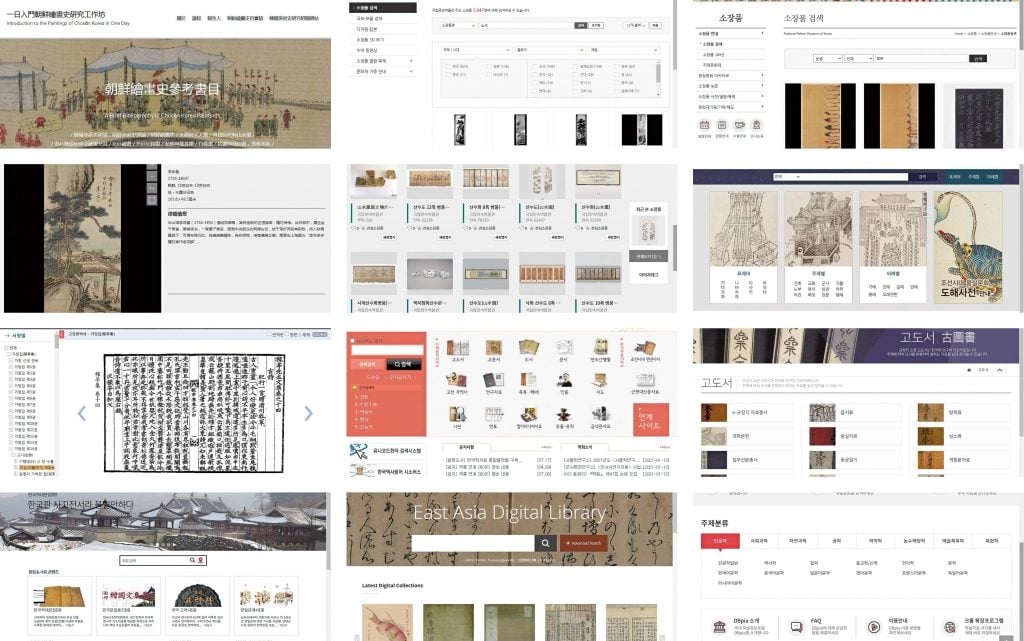Open the 소장품명 search-field dropdown
This screenshot has width=1024, height=641.
point(458,25)
